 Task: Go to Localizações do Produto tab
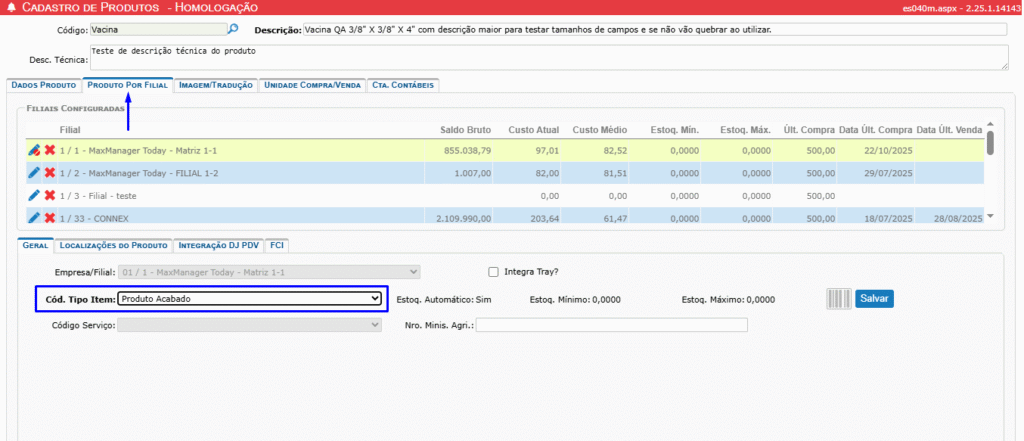(113, 243)
